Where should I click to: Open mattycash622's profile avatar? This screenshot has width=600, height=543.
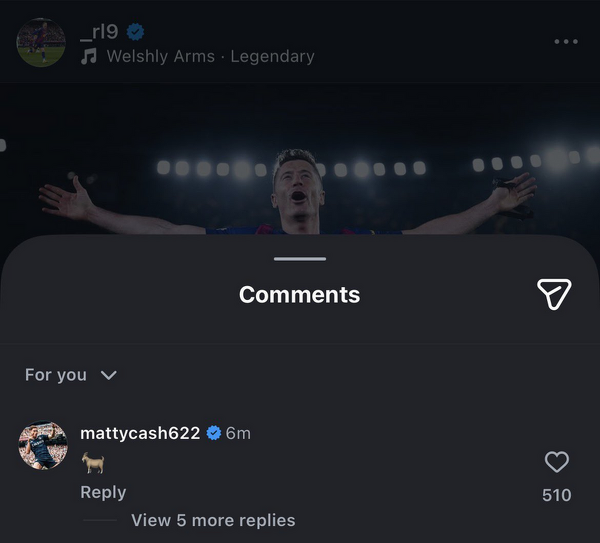pyautogui.click(x=44, y=446)
